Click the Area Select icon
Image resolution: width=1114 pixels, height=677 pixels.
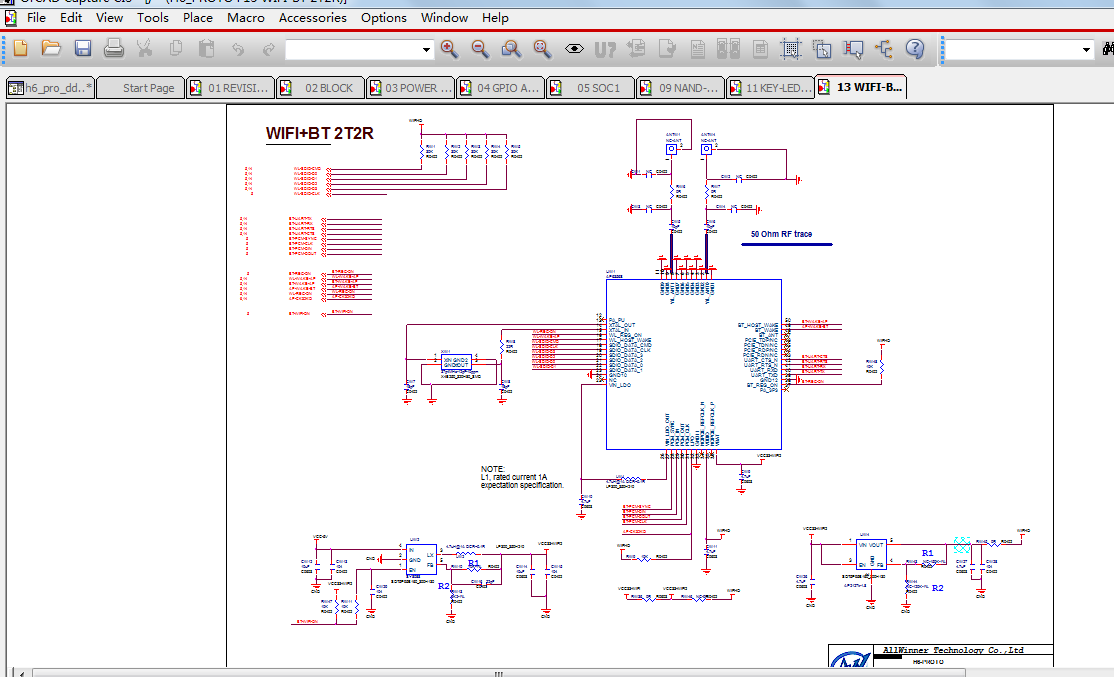click(x=822, y=48)
